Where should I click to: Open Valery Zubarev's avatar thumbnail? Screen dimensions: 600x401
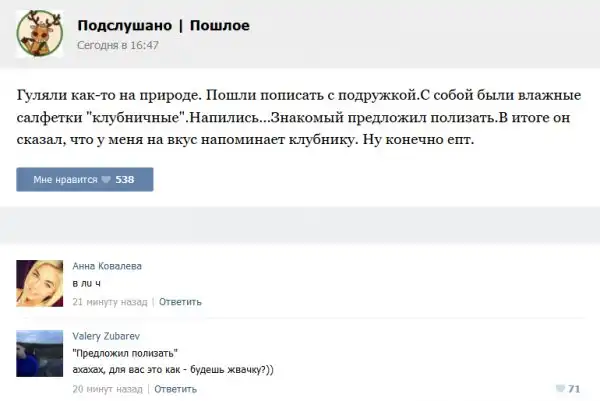(x=41, y=353)
